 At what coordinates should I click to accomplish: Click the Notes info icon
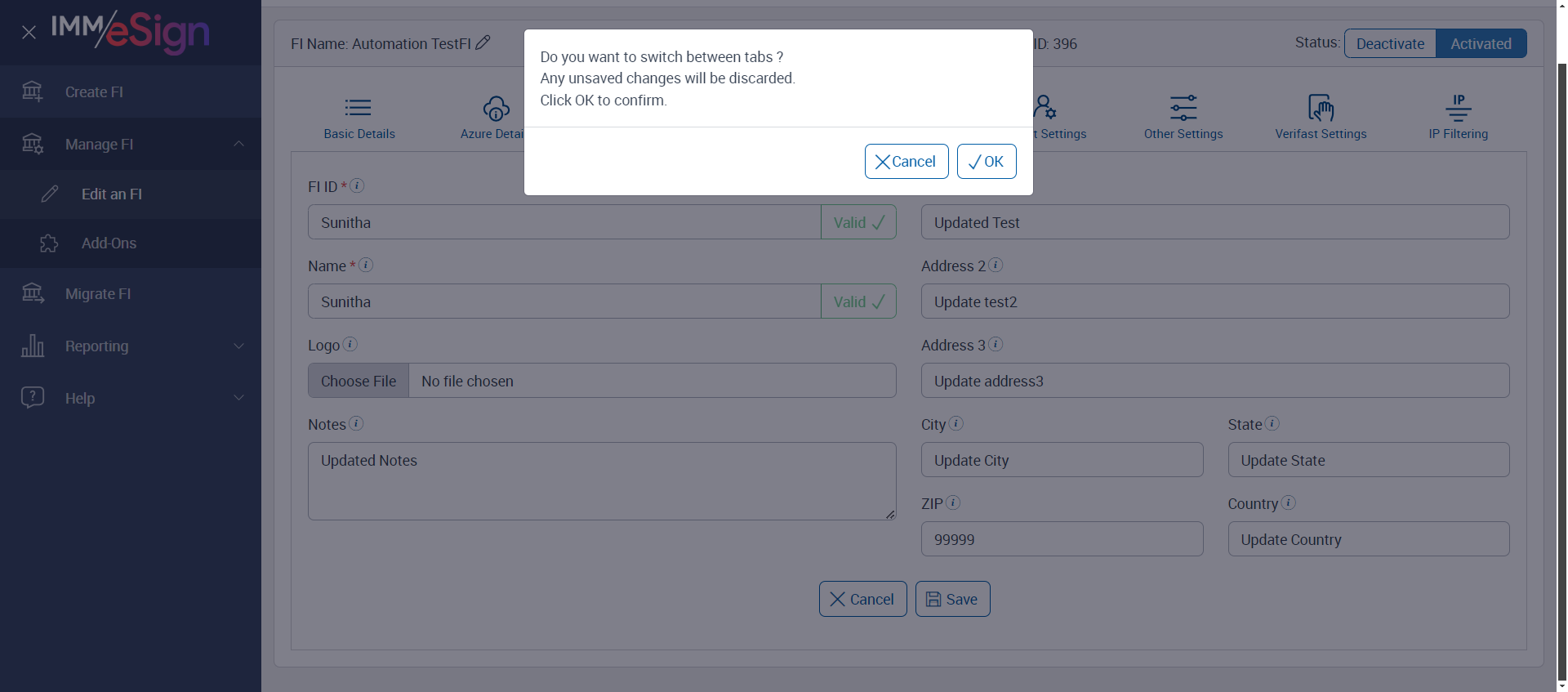(356, 423)
